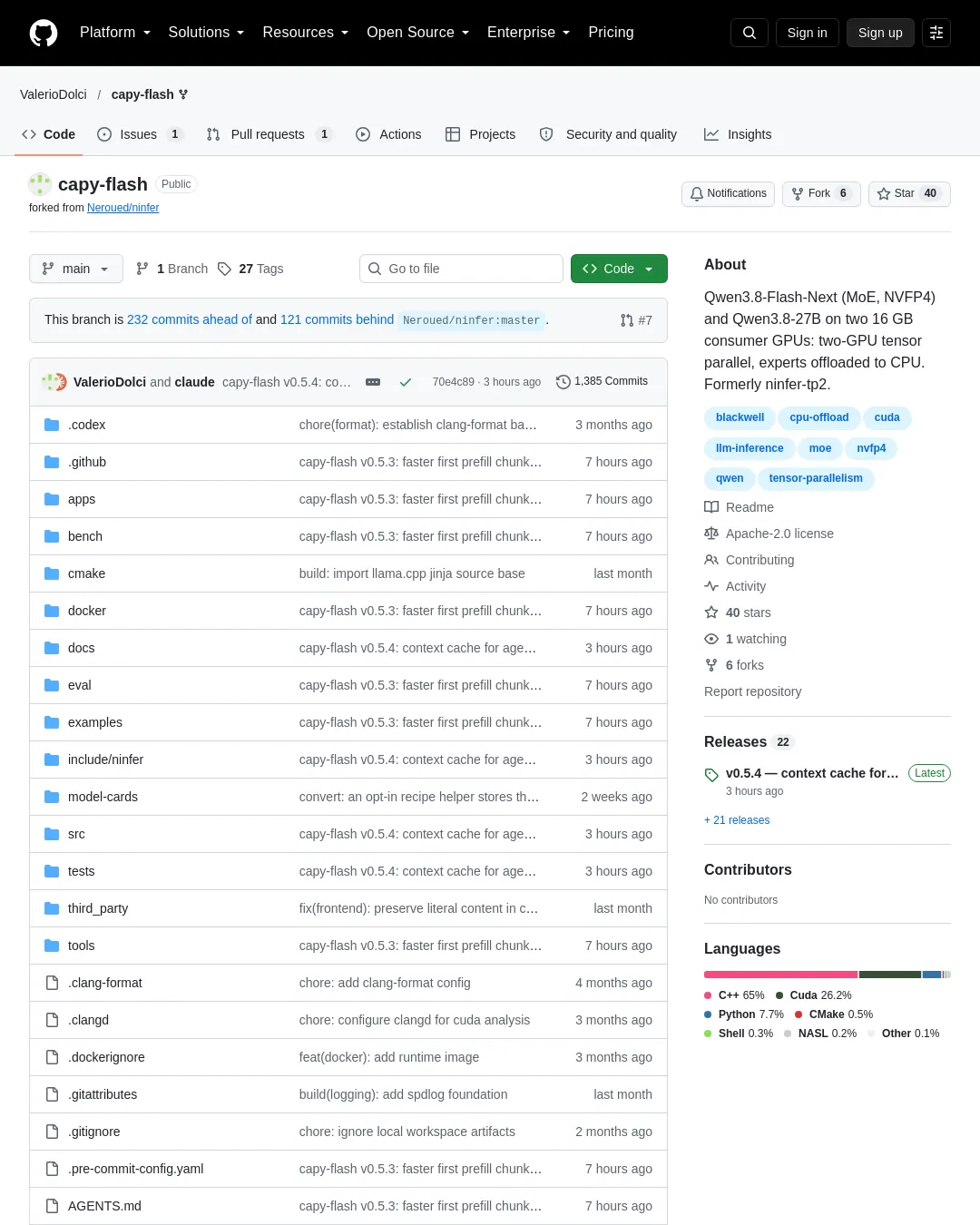Image resolution: width=980 pixels, height=1225 pixels.
Task: Click the Apache-2.0 license scale icon
Action: pos(711,534)
